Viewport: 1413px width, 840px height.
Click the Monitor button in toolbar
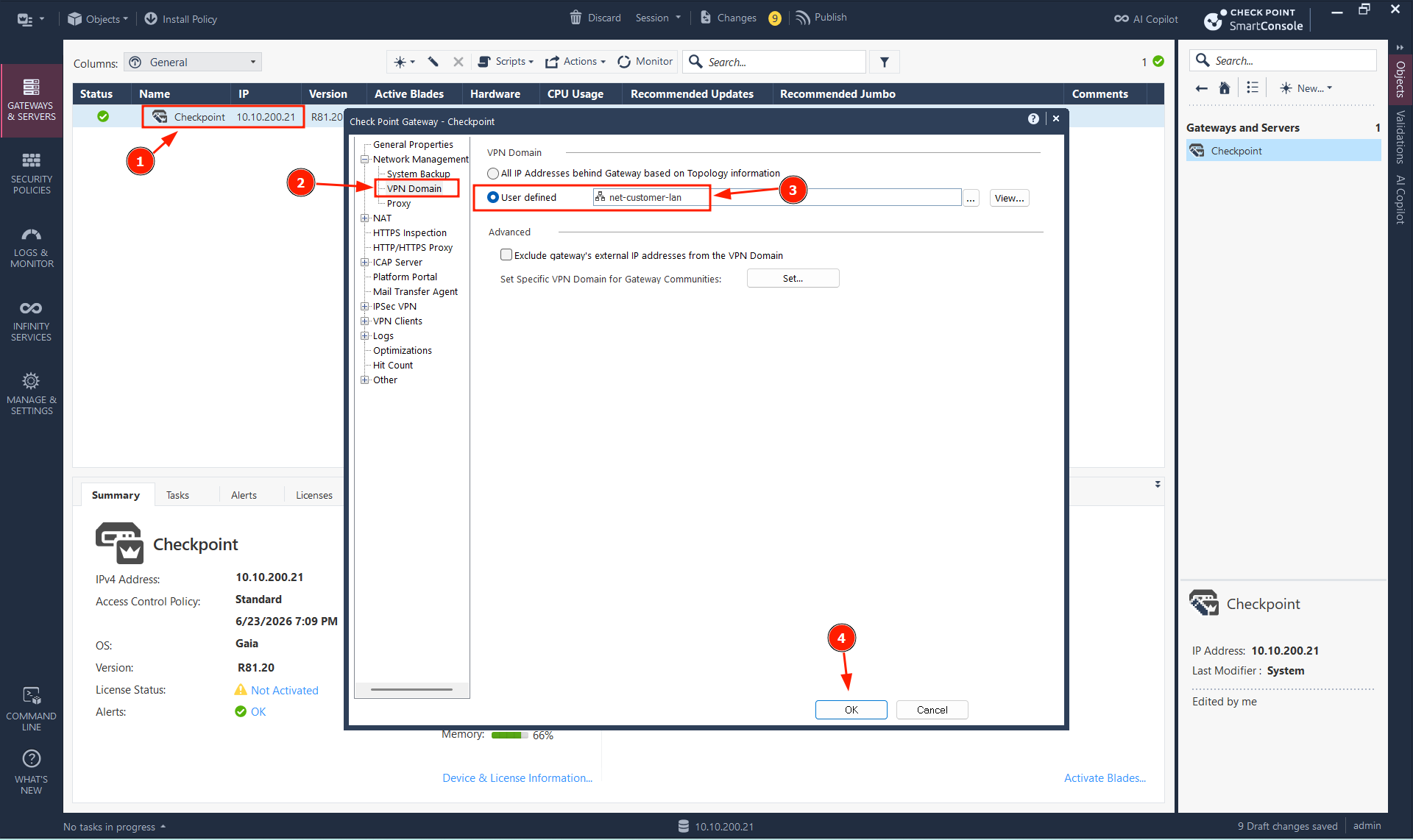click(x=645, y=62)
